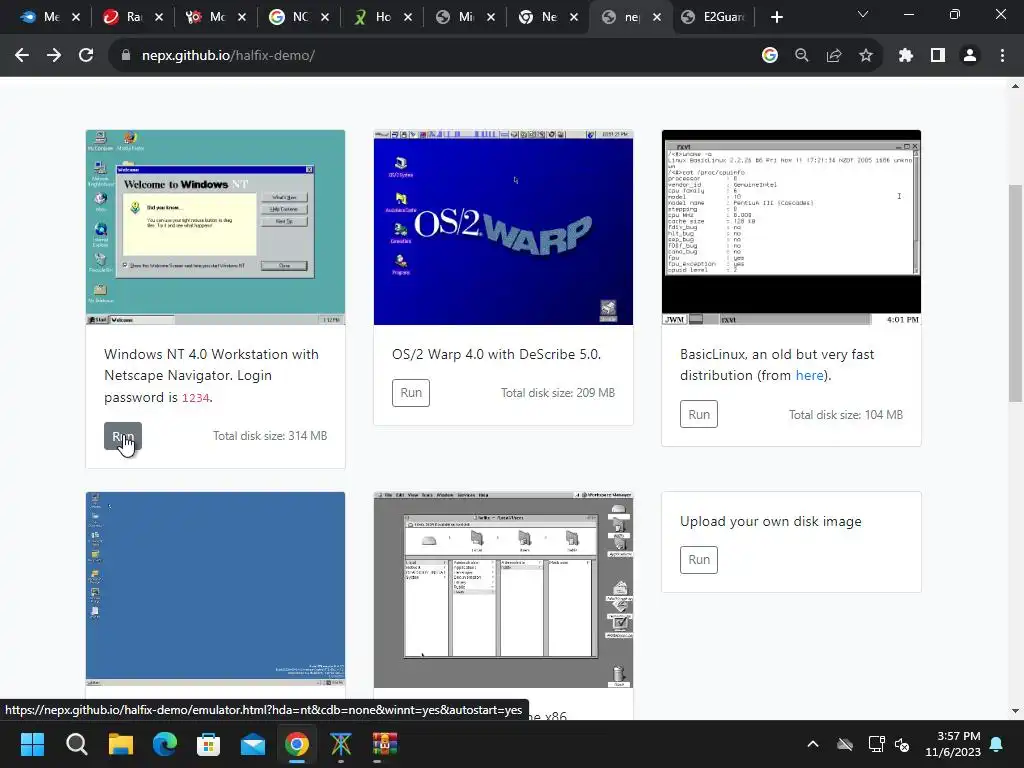Click the gray workspace manager screenshot thumbnail

[x=504, y=590]
